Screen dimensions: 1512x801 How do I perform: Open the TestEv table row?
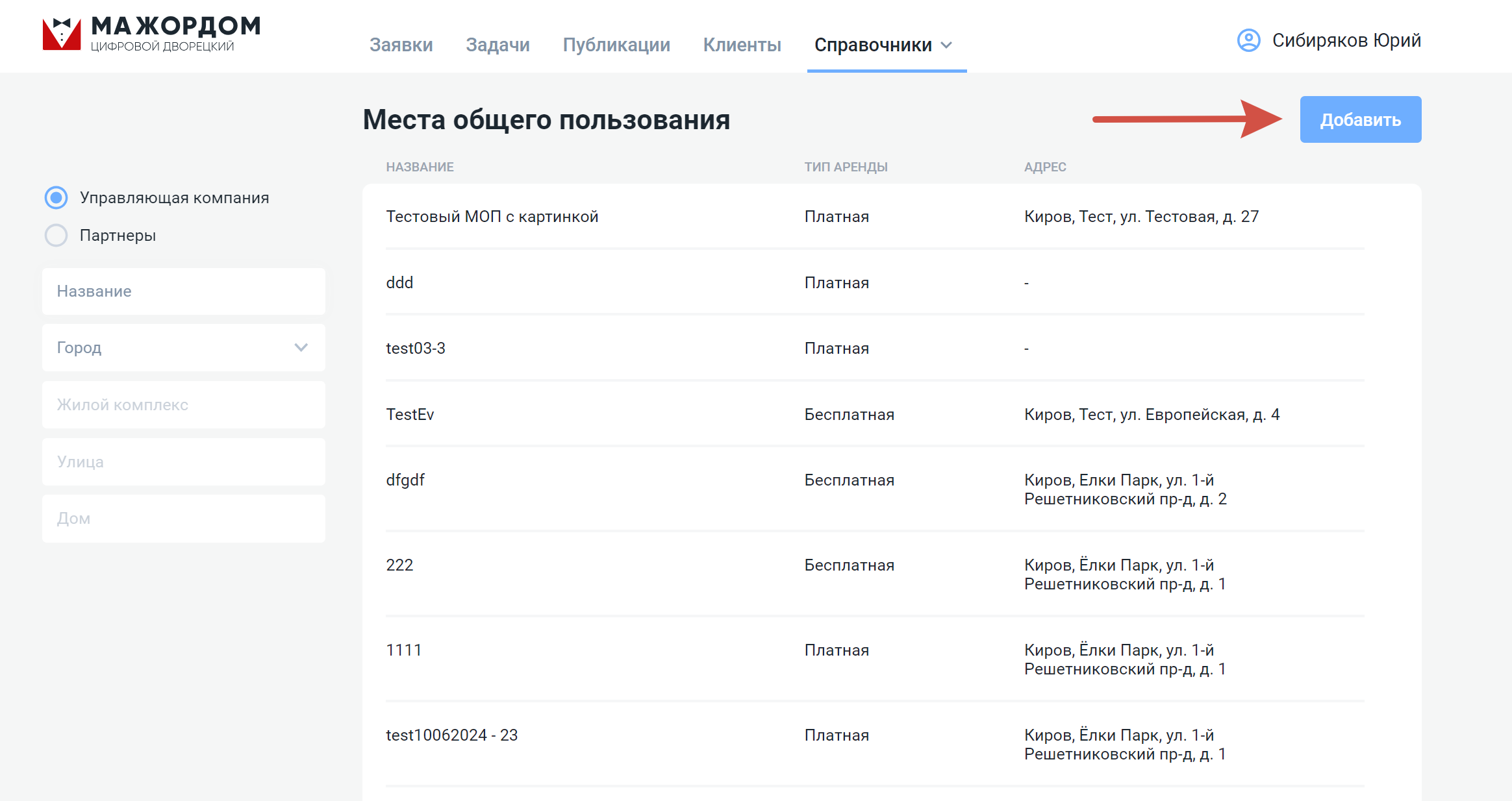click(410, 415)
